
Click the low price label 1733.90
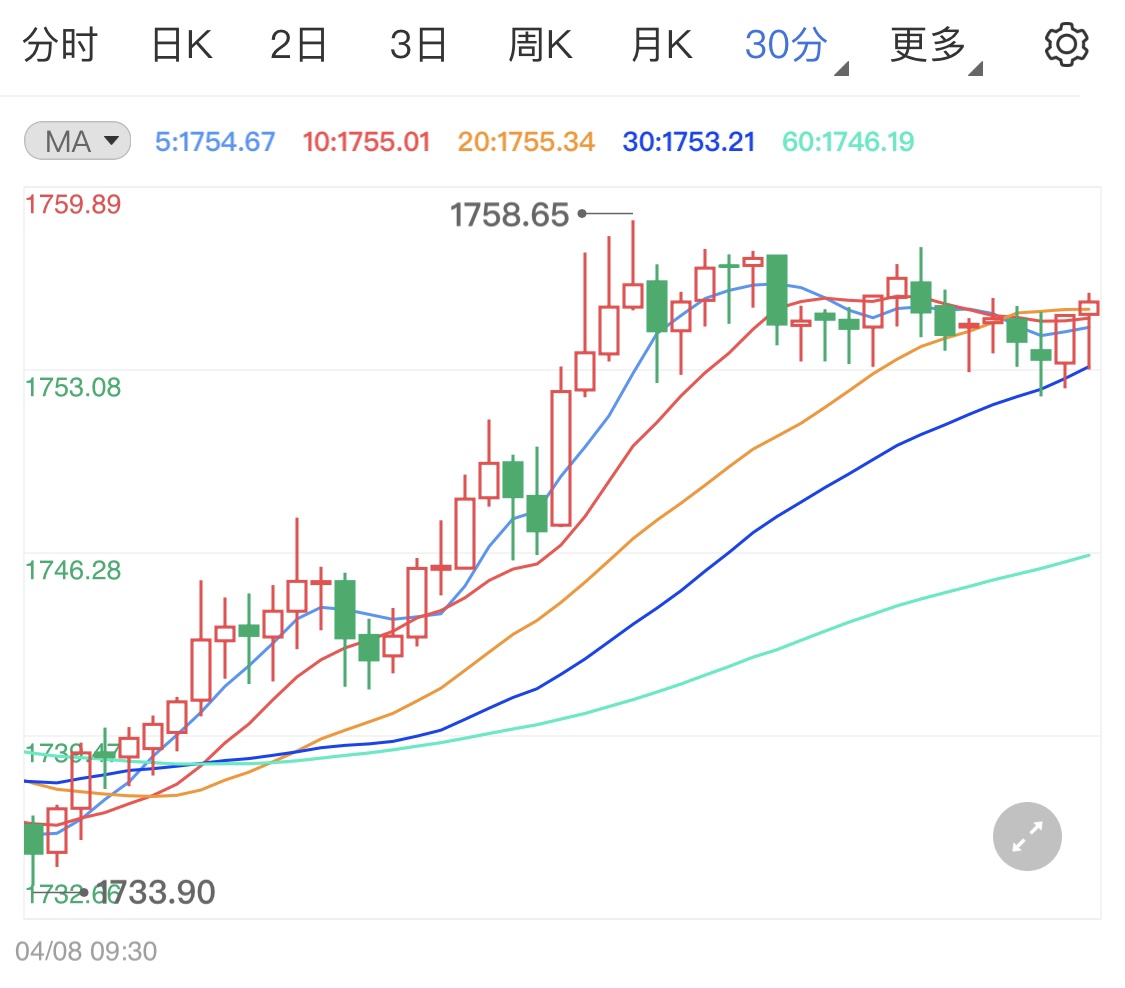point(154,893)
